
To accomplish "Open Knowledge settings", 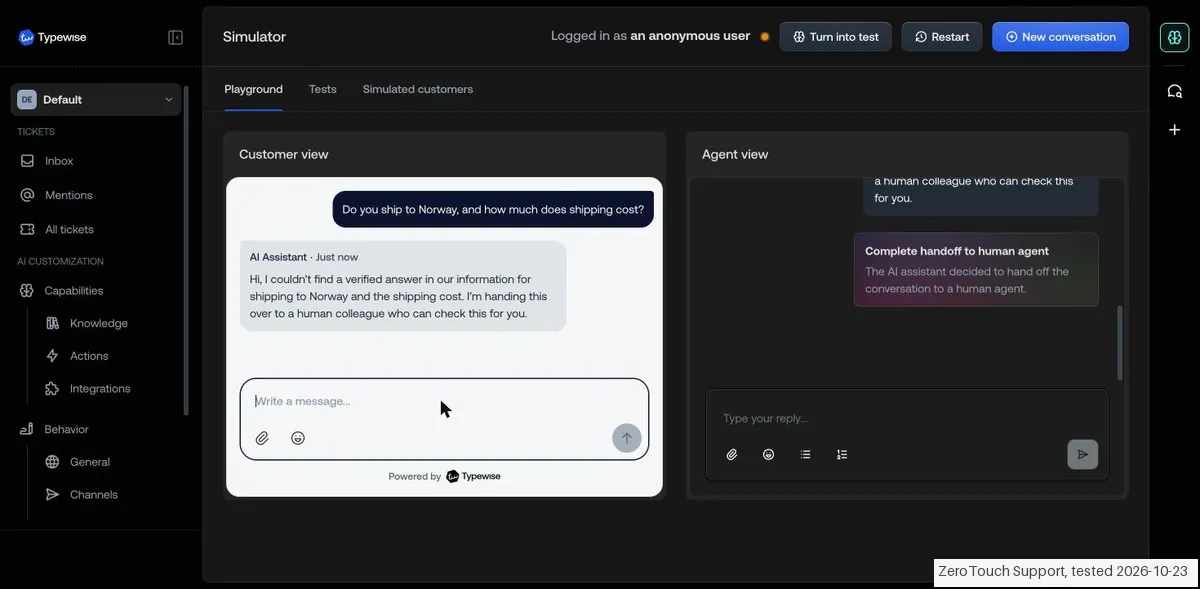I will [99, 323].
